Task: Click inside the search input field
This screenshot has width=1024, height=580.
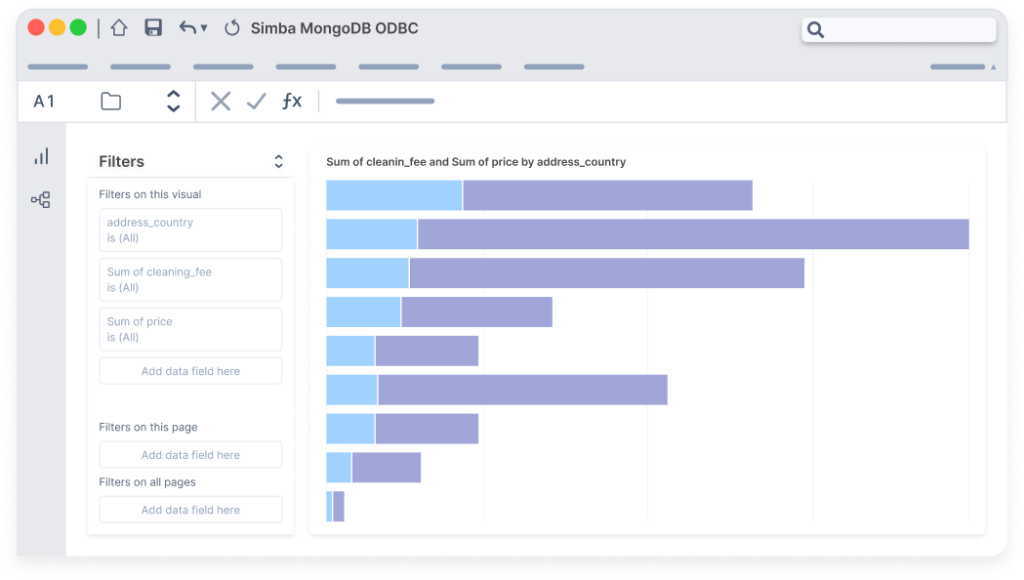Action: coord(900,30)
